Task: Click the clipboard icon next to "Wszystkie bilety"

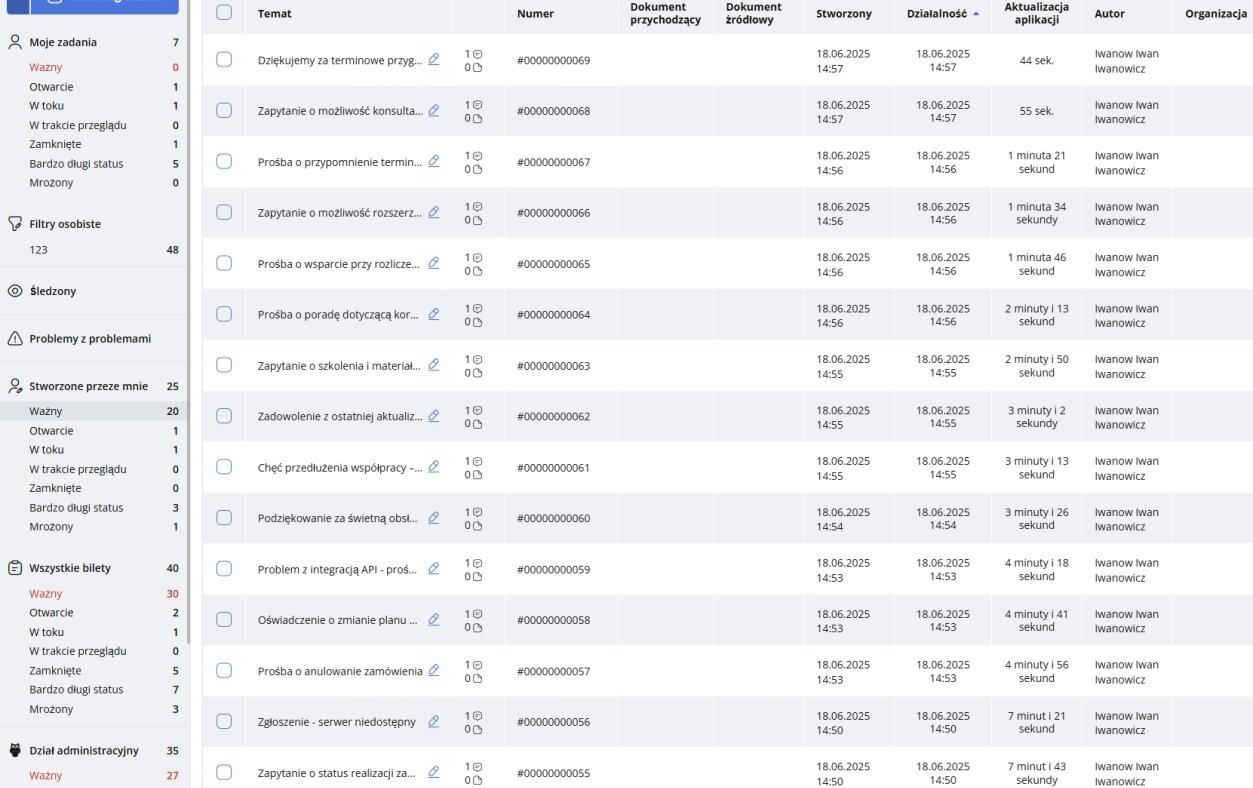Action: 15,568
